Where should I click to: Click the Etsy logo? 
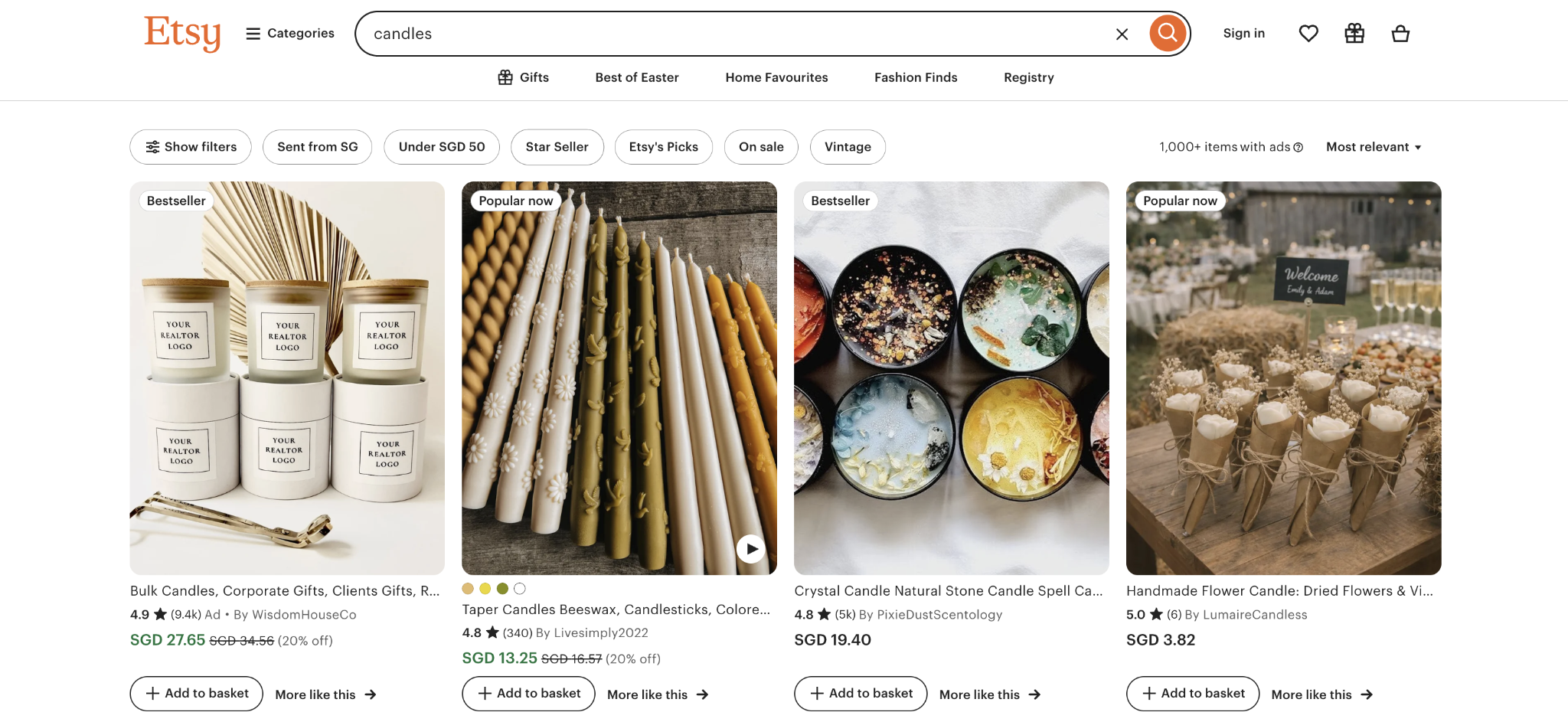[182, 33]
